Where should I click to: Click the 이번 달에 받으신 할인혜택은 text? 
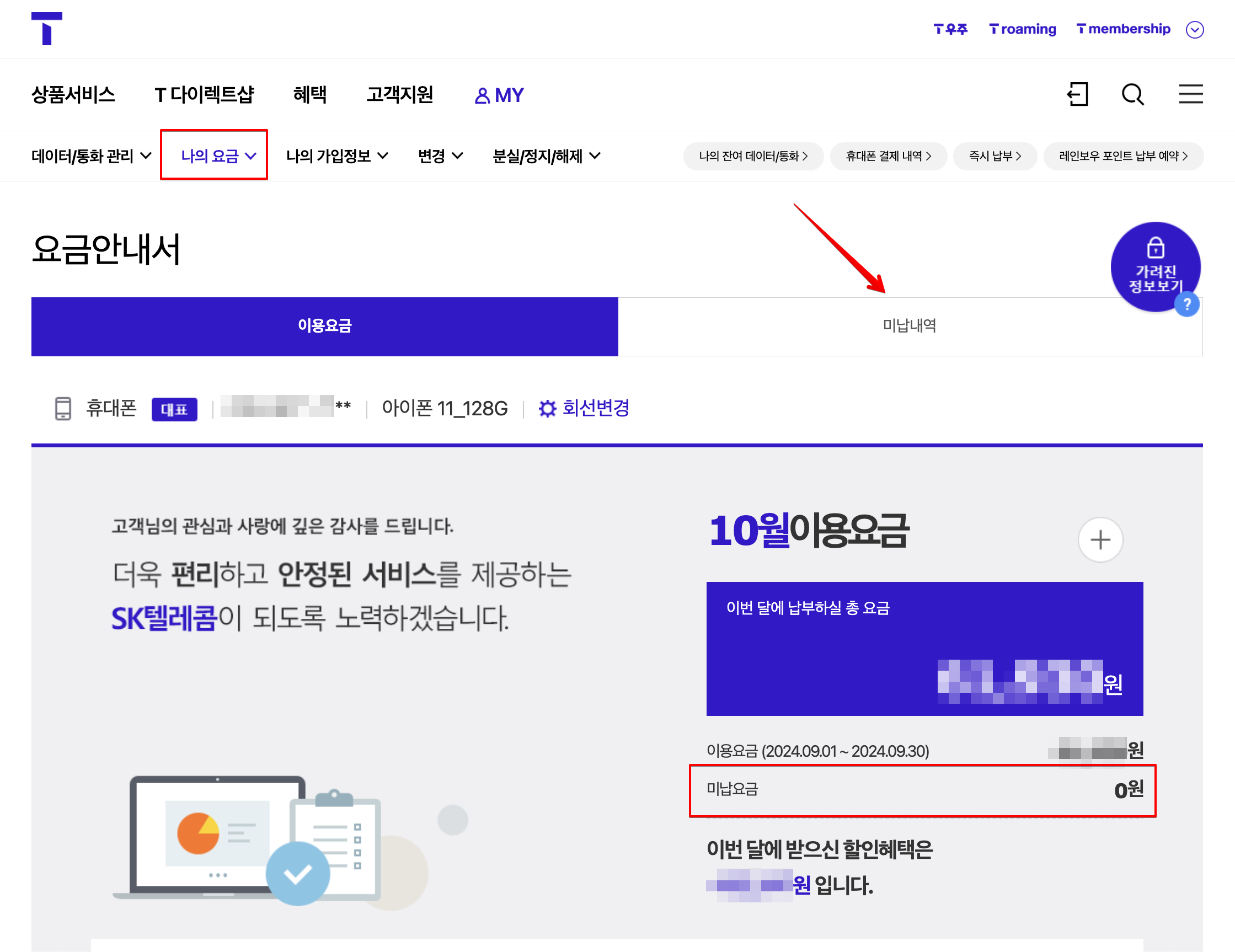819,849
